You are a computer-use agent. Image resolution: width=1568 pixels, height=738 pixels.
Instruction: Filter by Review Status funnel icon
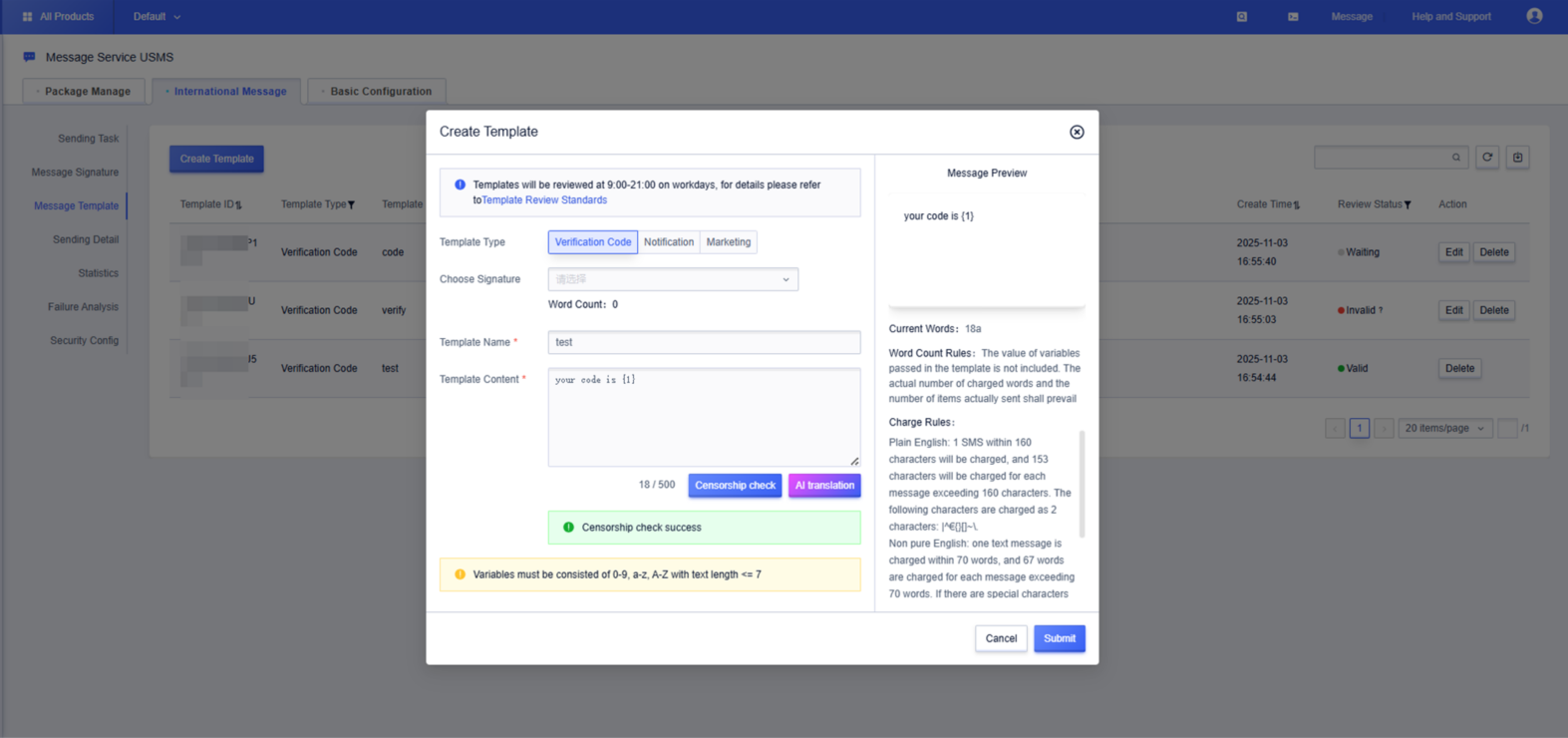pyautogui.click(x=1408, y=205)
